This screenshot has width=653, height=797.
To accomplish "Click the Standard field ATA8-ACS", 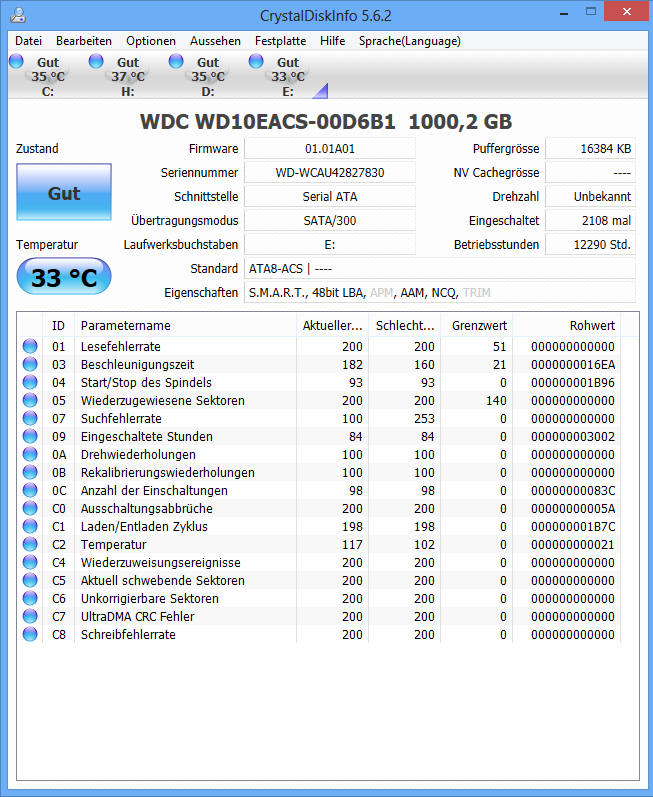I will pyautogui.click(x=440, y=268).
